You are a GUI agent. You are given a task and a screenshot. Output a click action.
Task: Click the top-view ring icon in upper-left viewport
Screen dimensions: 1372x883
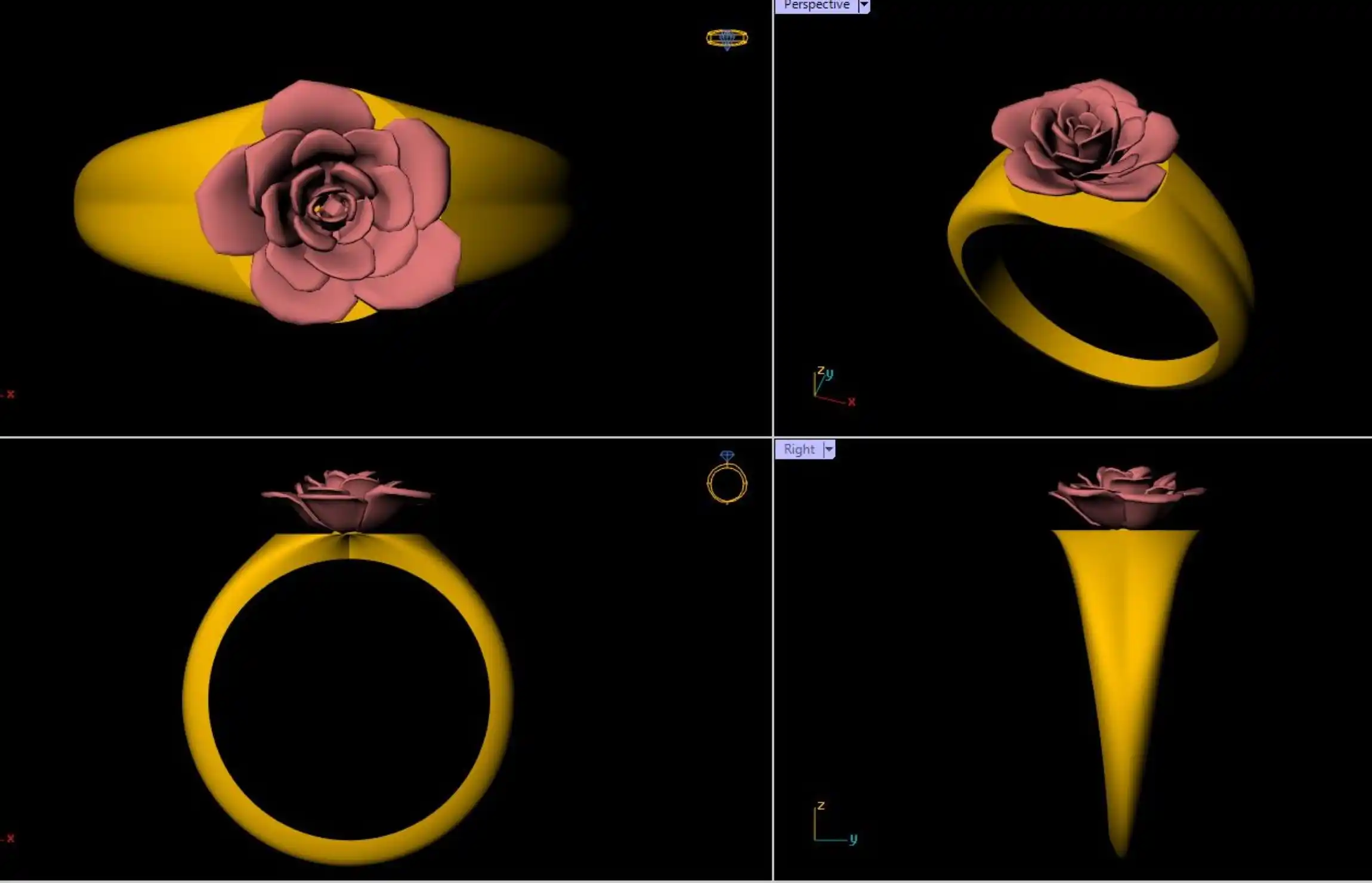[727, 39]
